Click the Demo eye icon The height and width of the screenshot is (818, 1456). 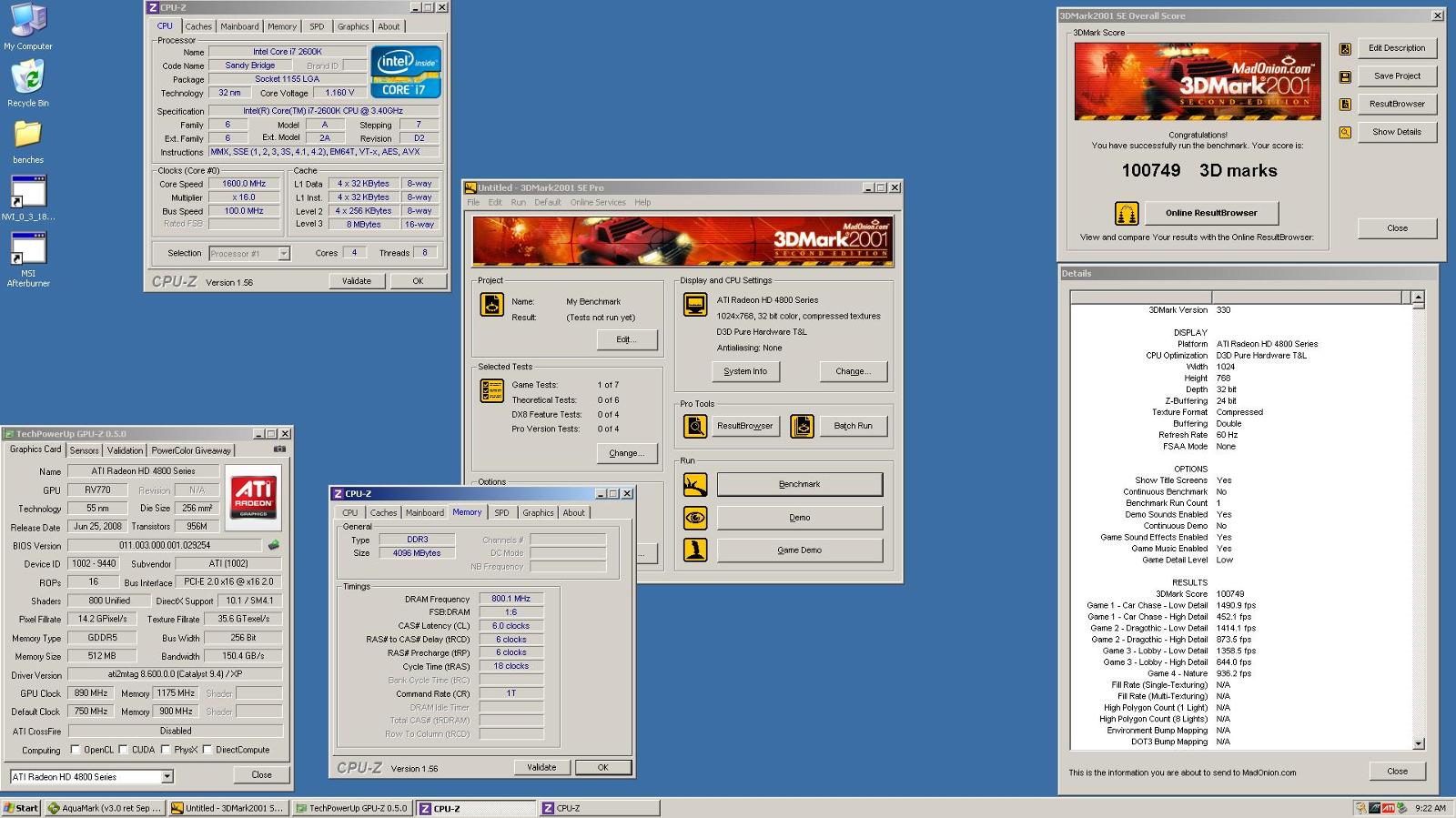click(695, 518)
